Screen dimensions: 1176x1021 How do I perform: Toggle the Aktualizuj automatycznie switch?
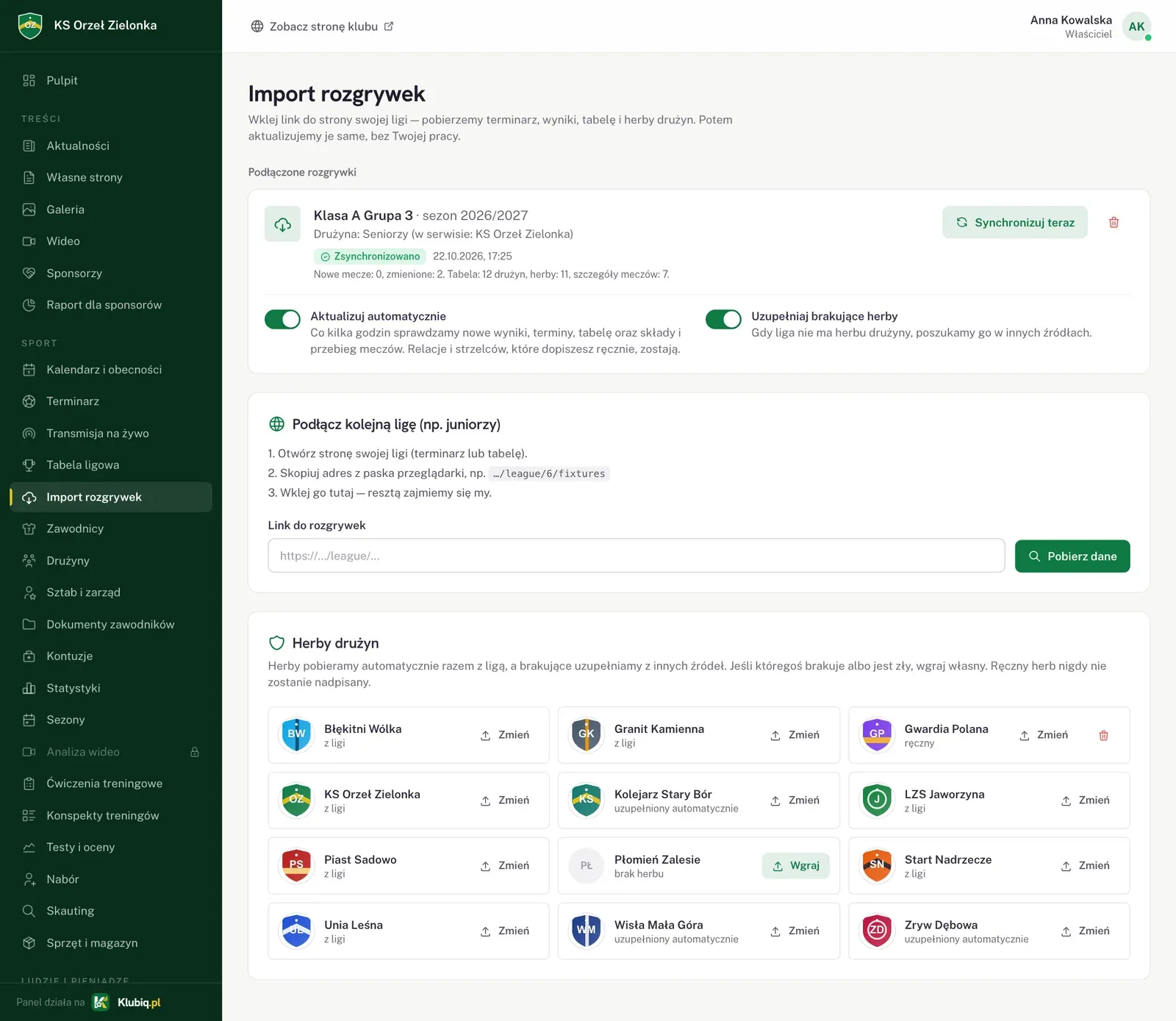pyautogui.click(x=282, y=319)
